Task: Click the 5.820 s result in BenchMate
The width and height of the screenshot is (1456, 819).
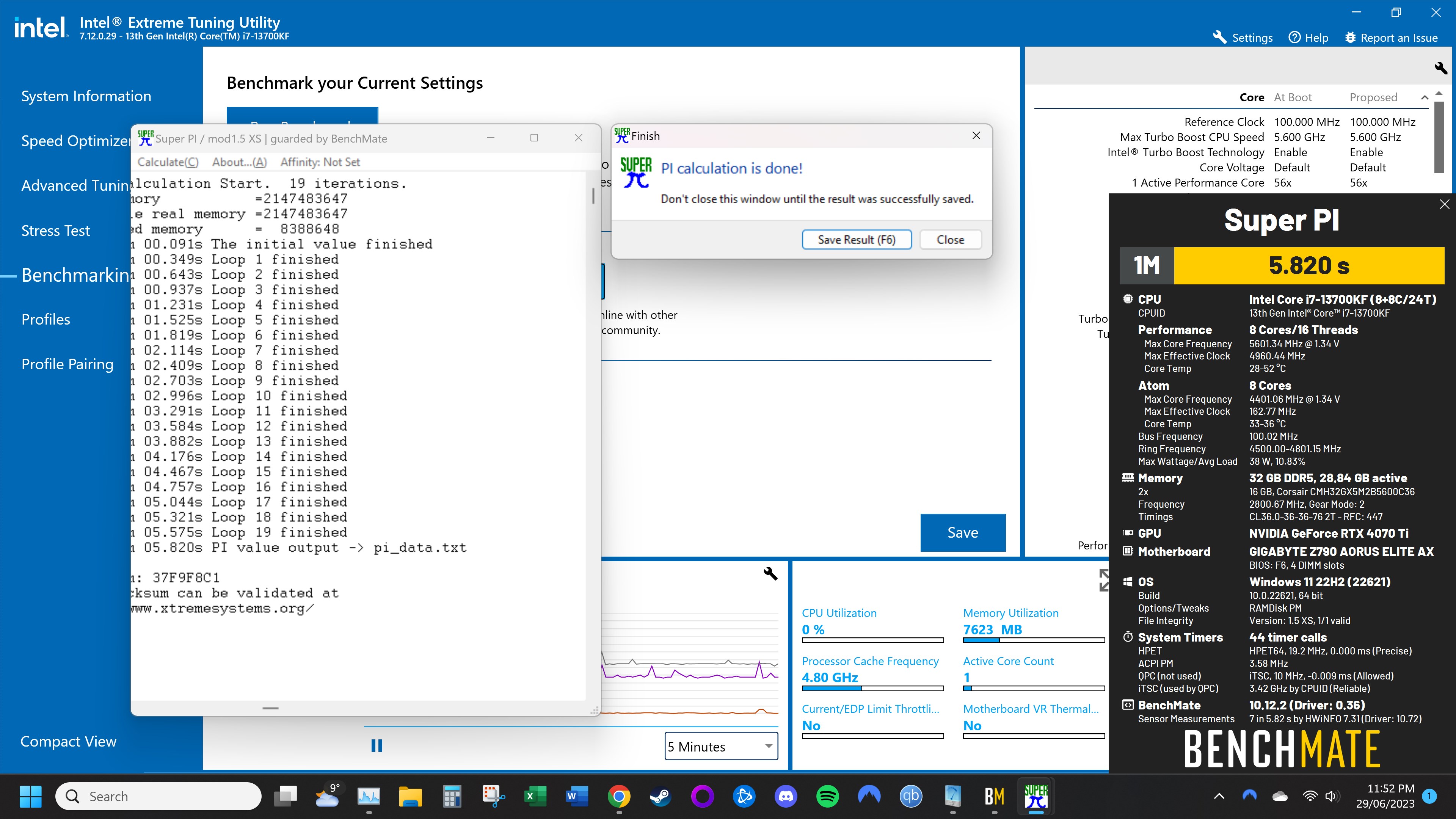Action: (x=1309, y=266)
